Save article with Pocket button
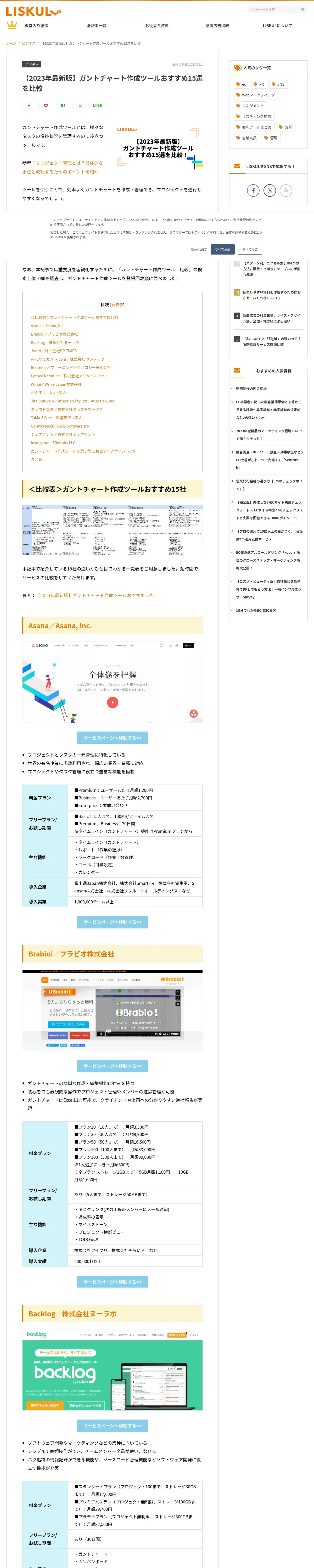The image size is (314, 1568). (46, 105)
